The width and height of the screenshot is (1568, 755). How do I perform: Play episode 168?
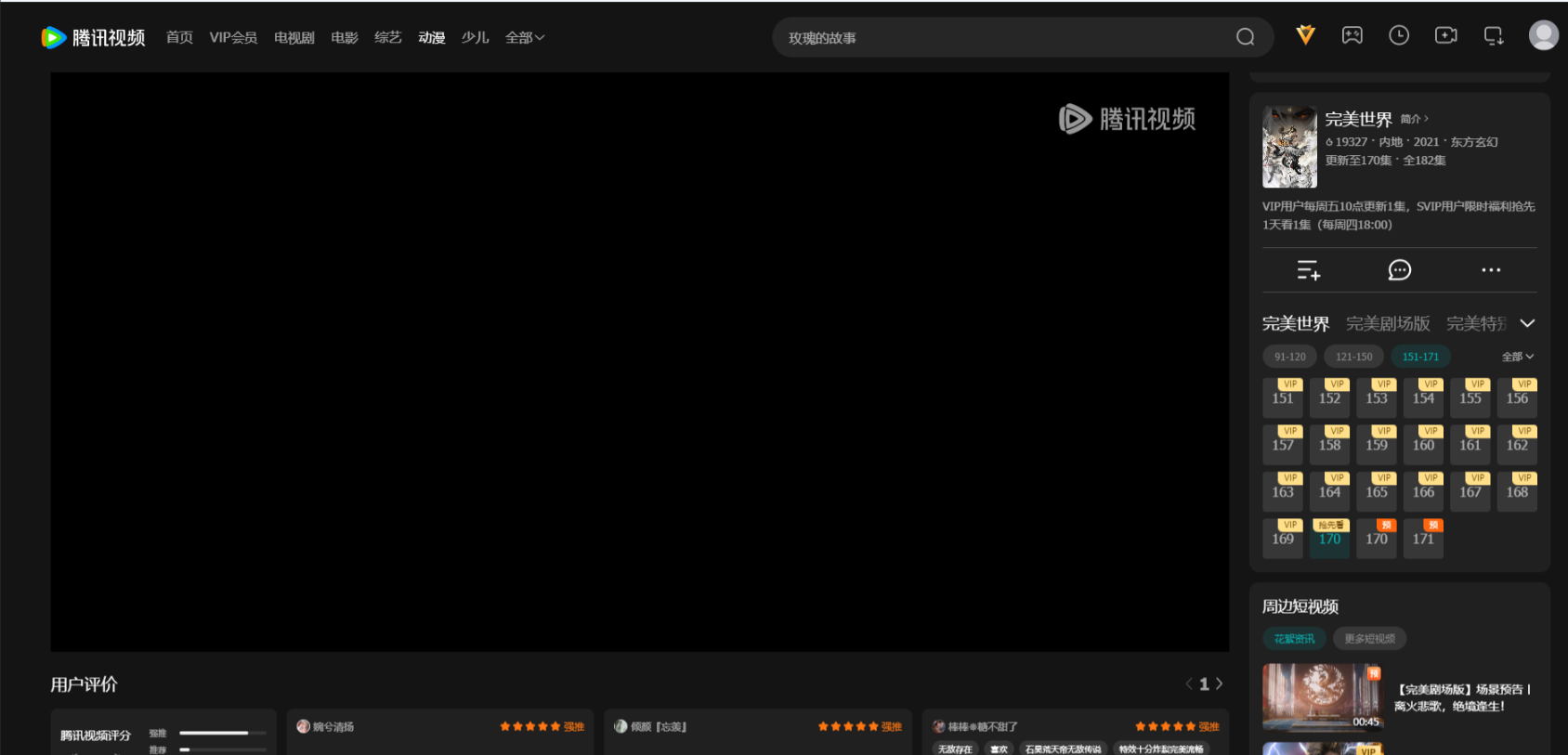tap(1517, 491)
